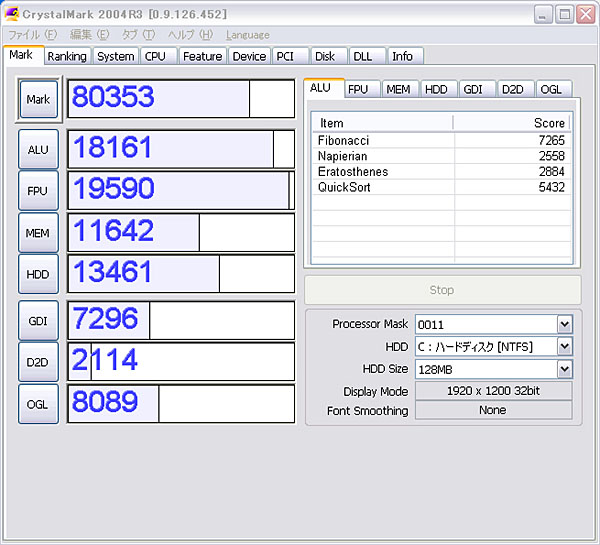Switch to the Feature tab
The width and height of the screenshot is (600, 545).
203,56
